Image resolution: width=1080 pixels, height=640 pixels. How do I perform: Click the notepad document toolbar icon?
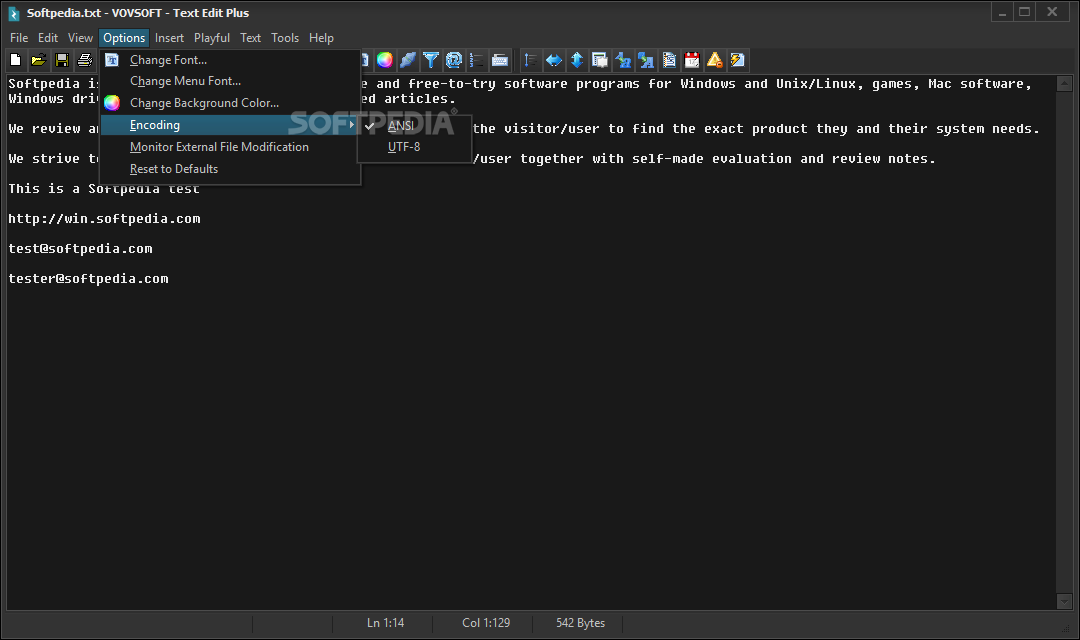pyautogui.click(x=669, y=61)
